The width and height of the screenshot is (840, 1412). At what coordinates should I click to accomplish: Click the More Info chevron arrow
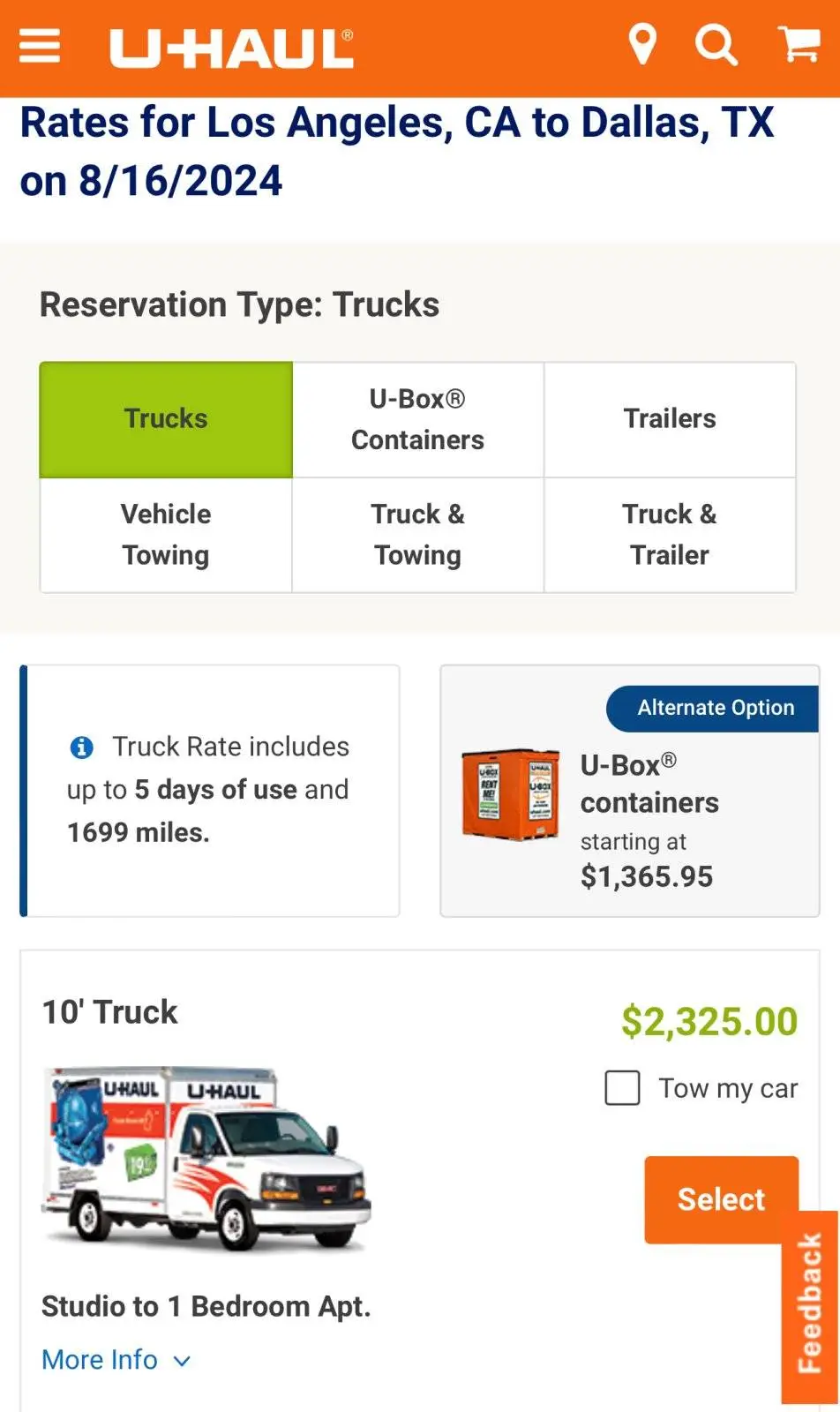pyautogui.click(x=182, y=1361)
